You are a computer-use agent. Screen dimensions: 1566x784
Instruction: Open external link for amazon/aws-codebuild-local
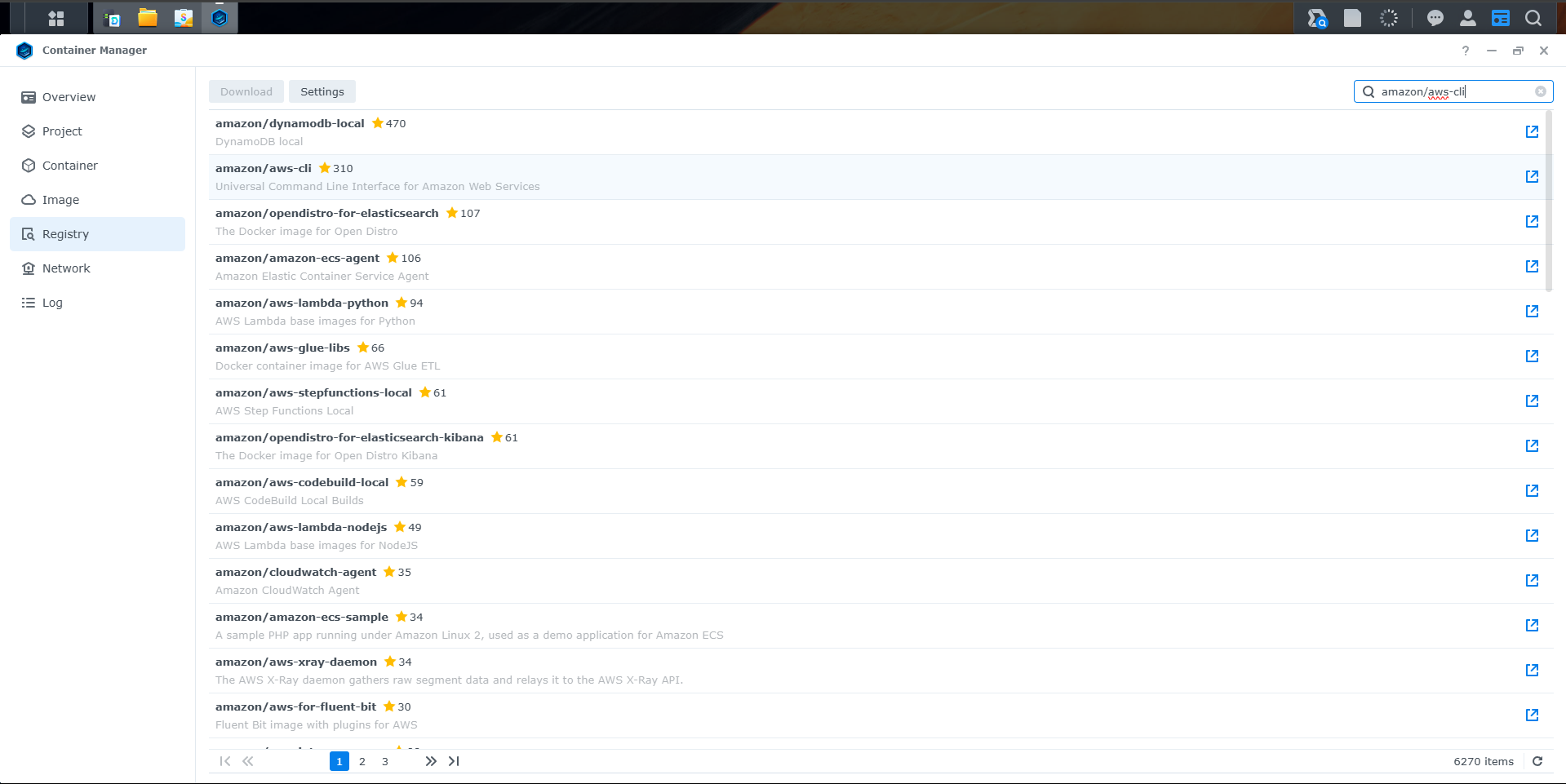(1532, 491)
